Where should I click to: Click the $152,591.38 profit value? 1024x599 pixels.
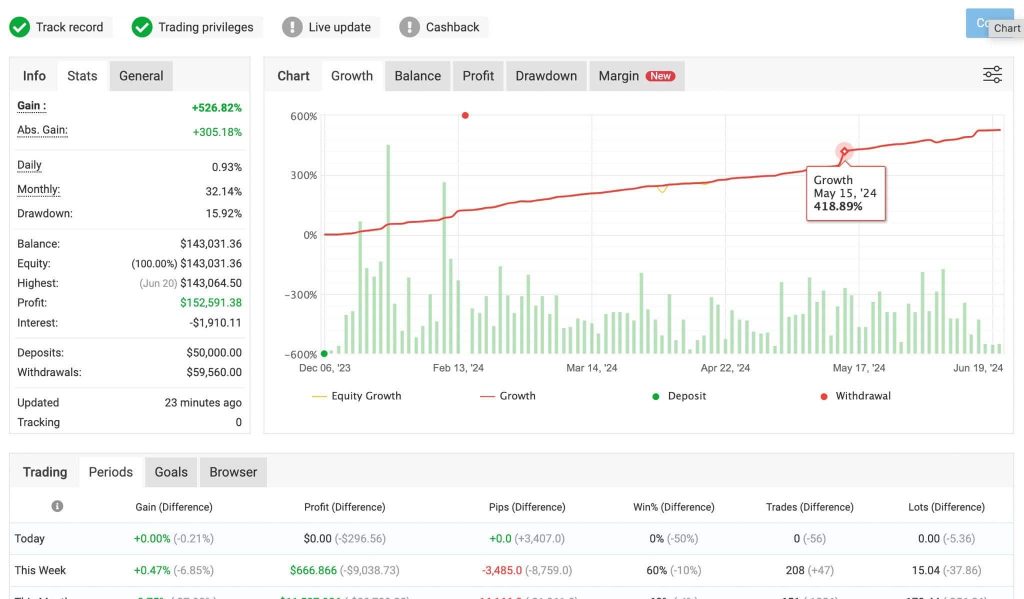[211, 302]
